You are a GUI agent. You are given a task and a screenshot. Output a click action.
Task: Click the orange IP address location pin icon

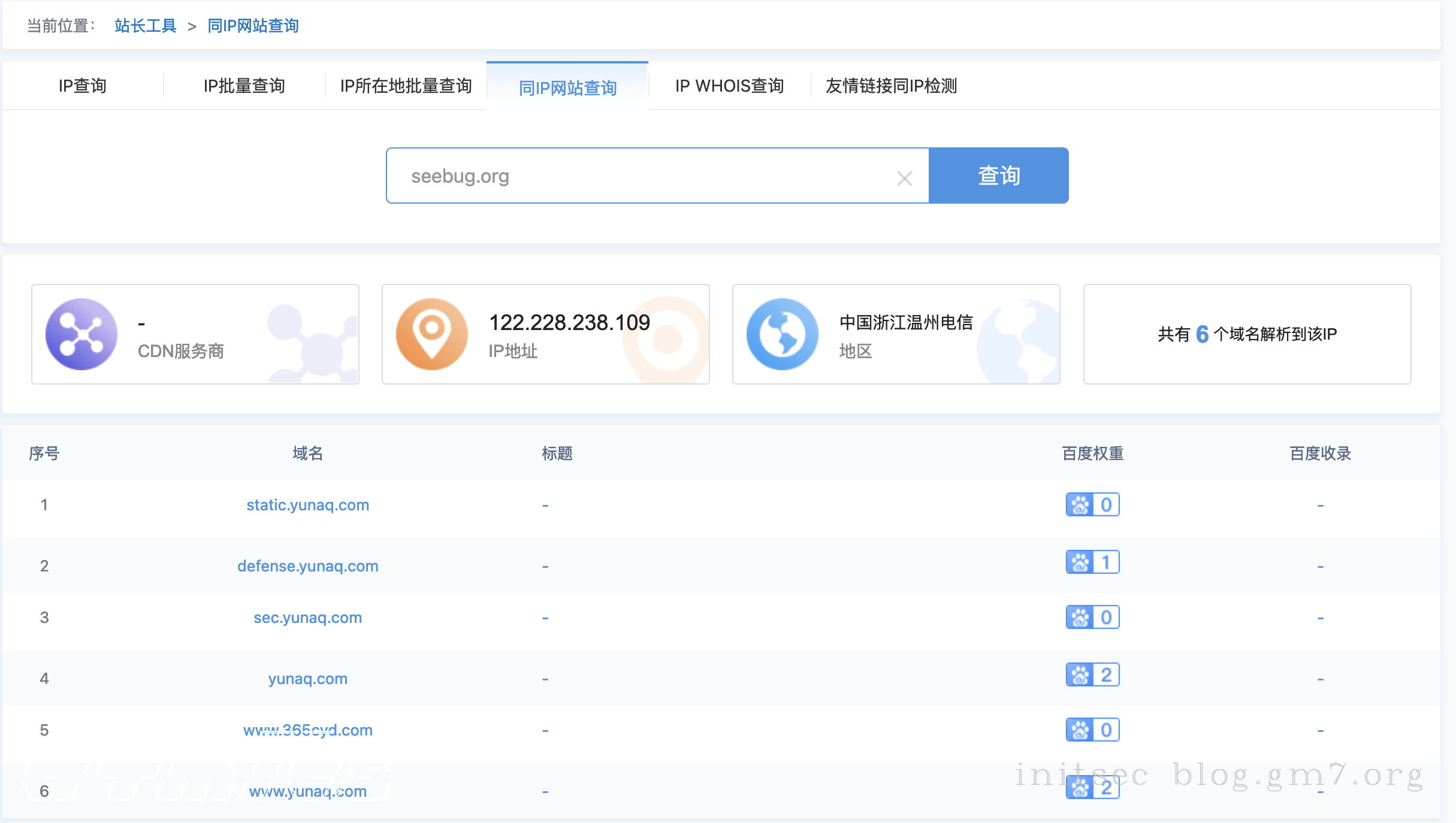pos(431,334)
